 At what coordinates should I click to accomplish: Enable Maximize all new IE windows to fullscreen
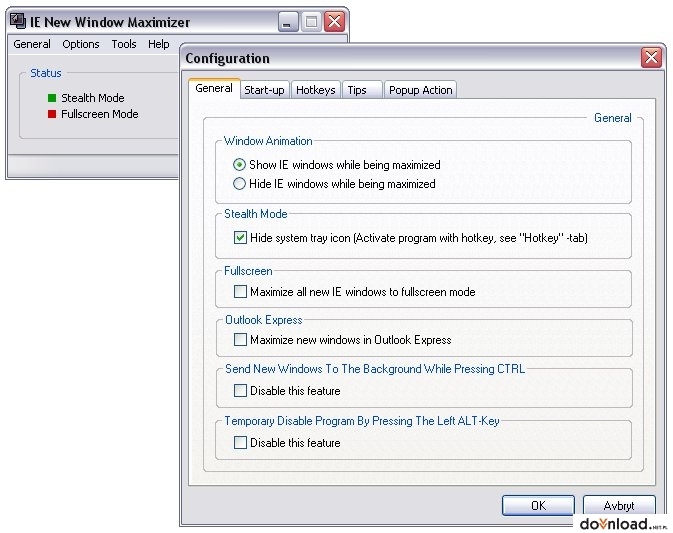(x=240, y=292)
